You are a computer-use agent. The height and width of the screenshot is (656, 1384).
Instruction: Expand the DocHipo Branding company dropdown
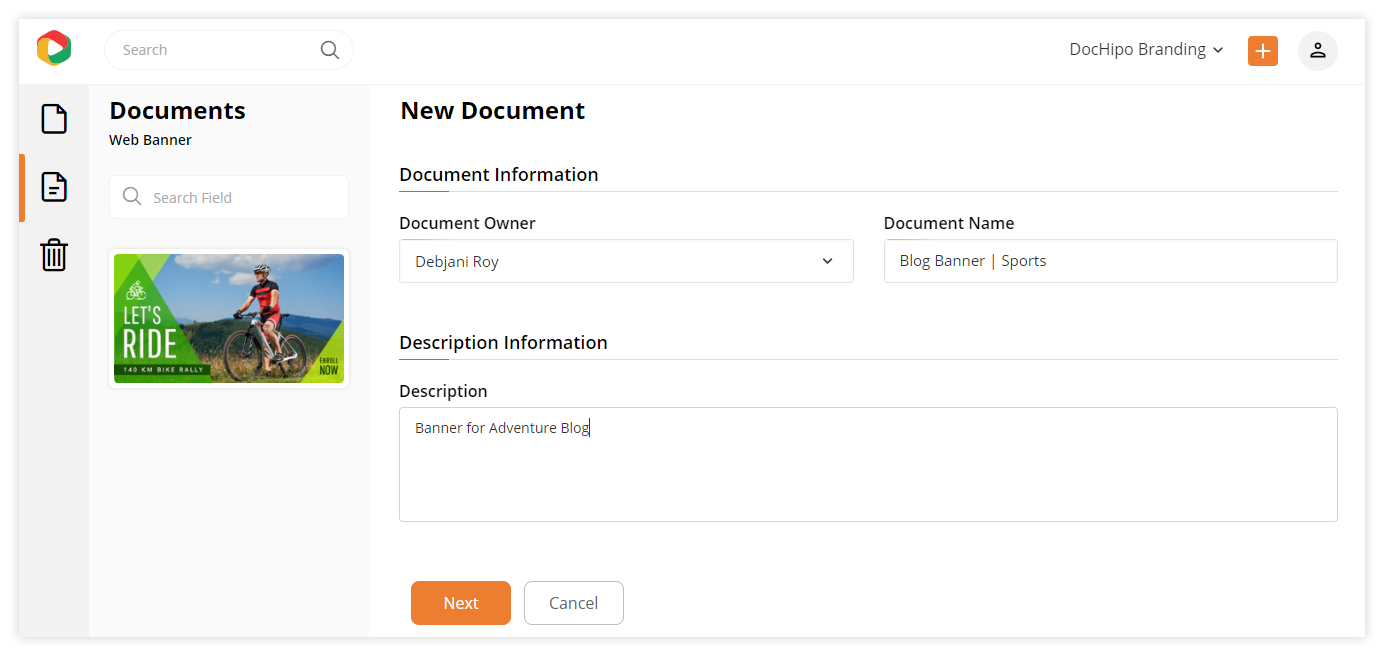pos(1146,50)
